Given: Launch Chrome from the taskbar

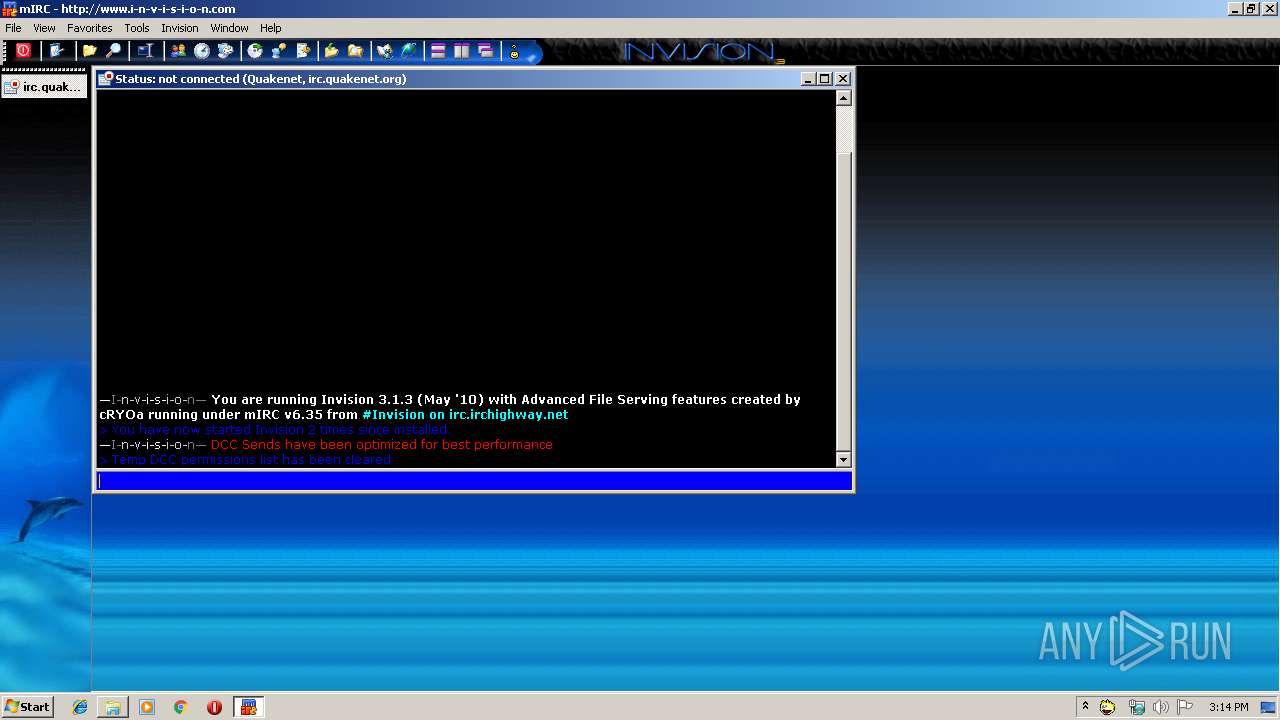Looking at the screenshot, I should click(x=181, y=707).
